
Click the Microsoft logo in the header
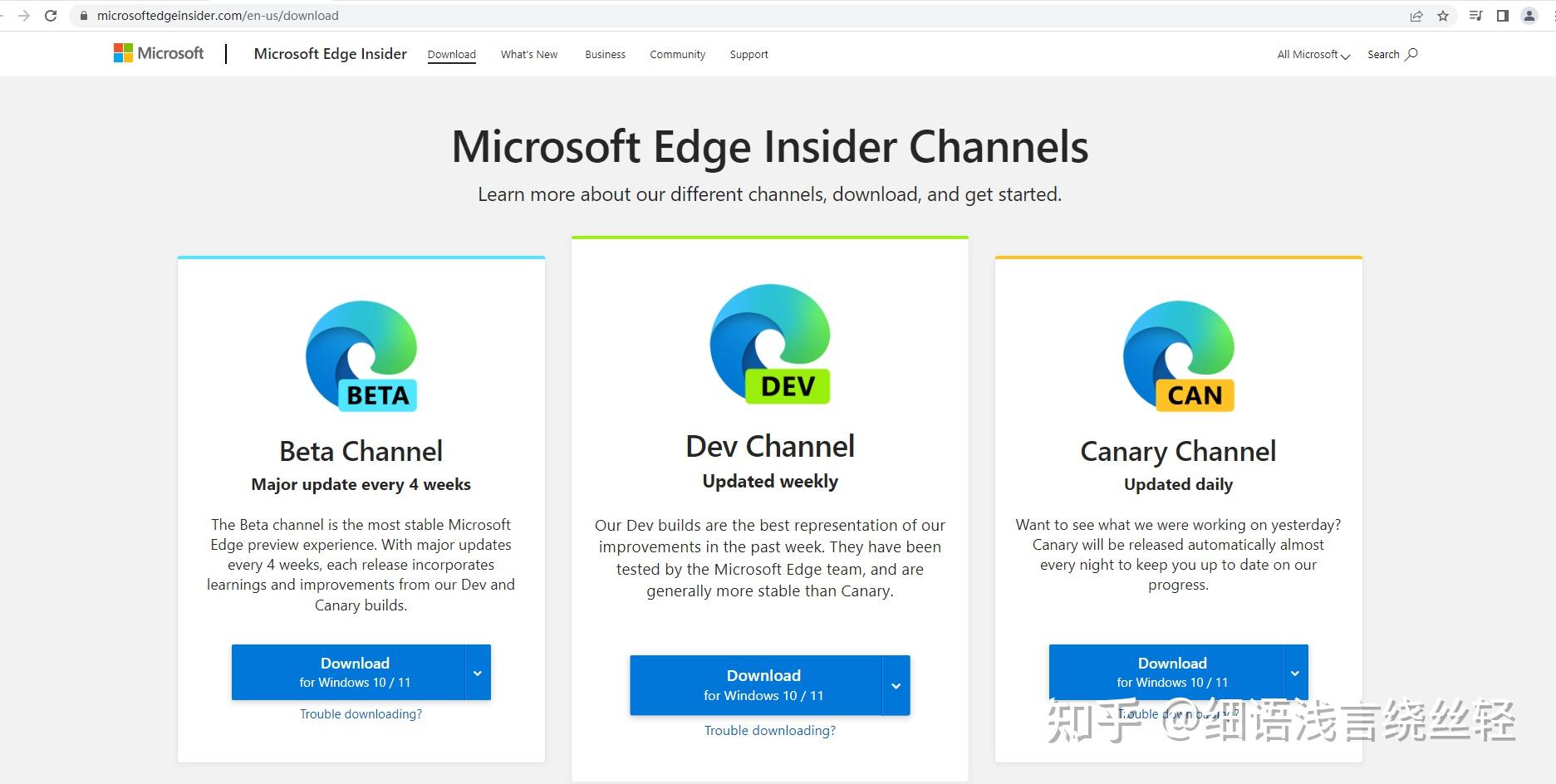[x=159, y=53]
